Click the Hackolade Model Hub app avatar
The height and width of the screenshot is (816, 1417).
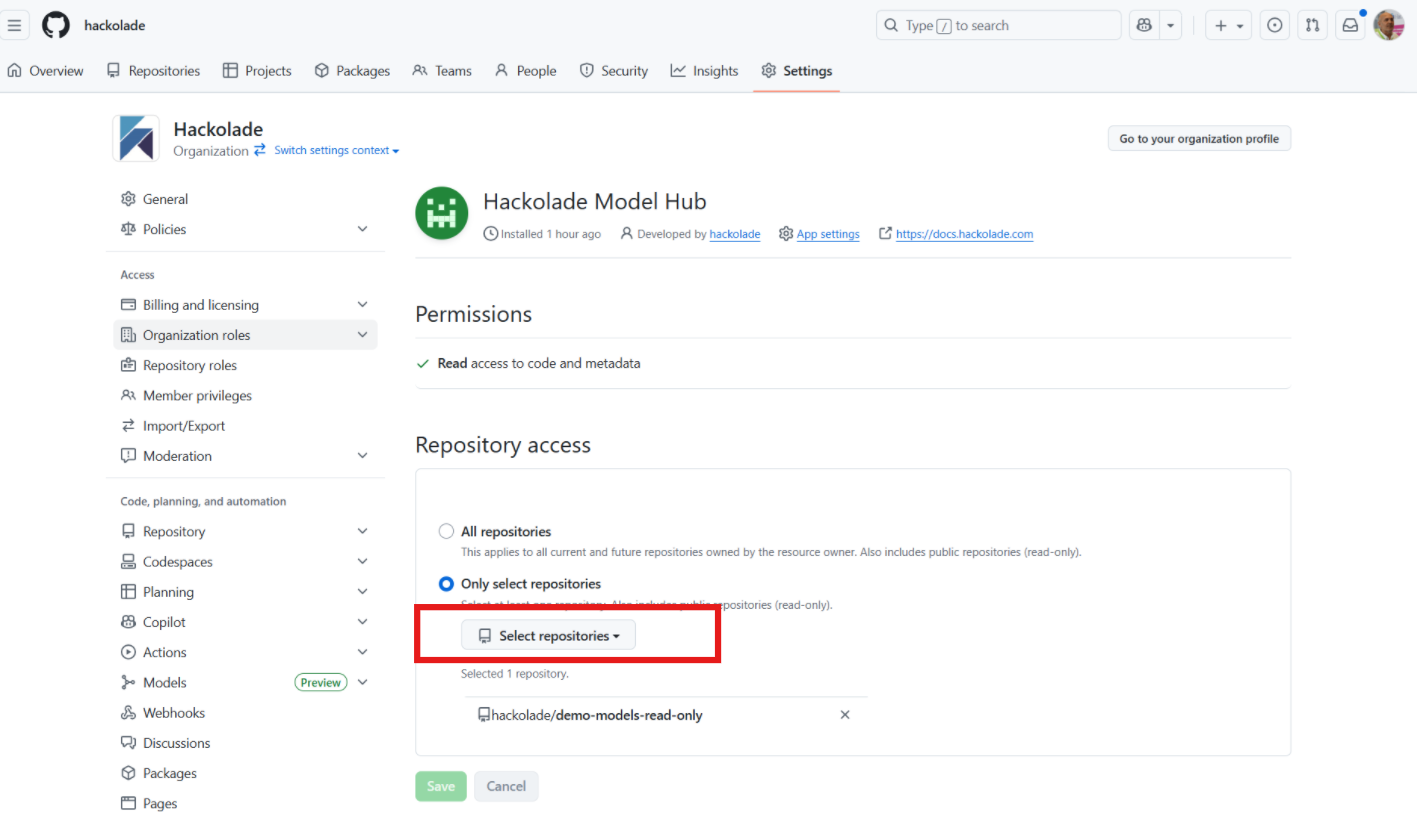tap(441, 212)
